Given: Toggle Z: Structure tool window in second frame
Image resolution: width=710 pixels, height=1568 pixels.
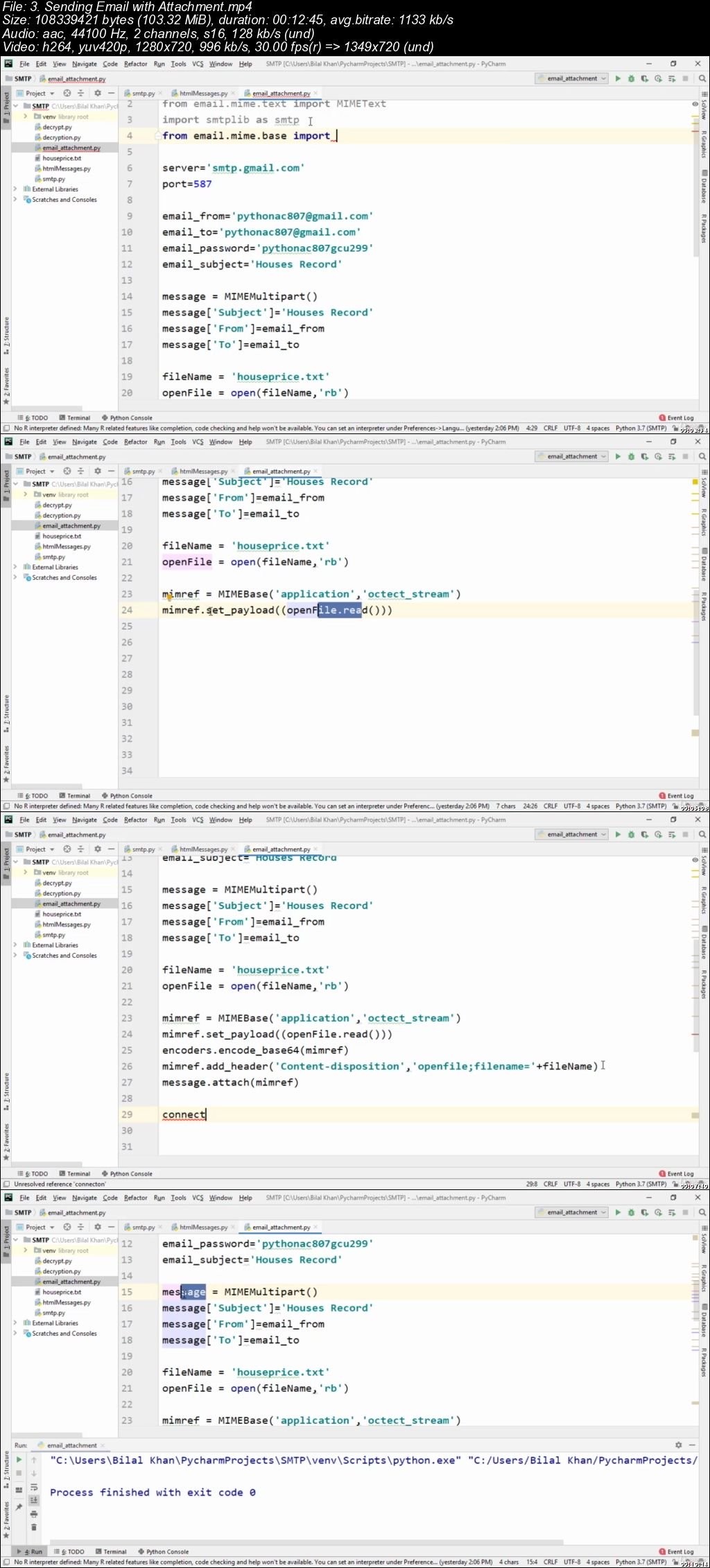Looking at the screenshot, I should [x=6, y=713].
